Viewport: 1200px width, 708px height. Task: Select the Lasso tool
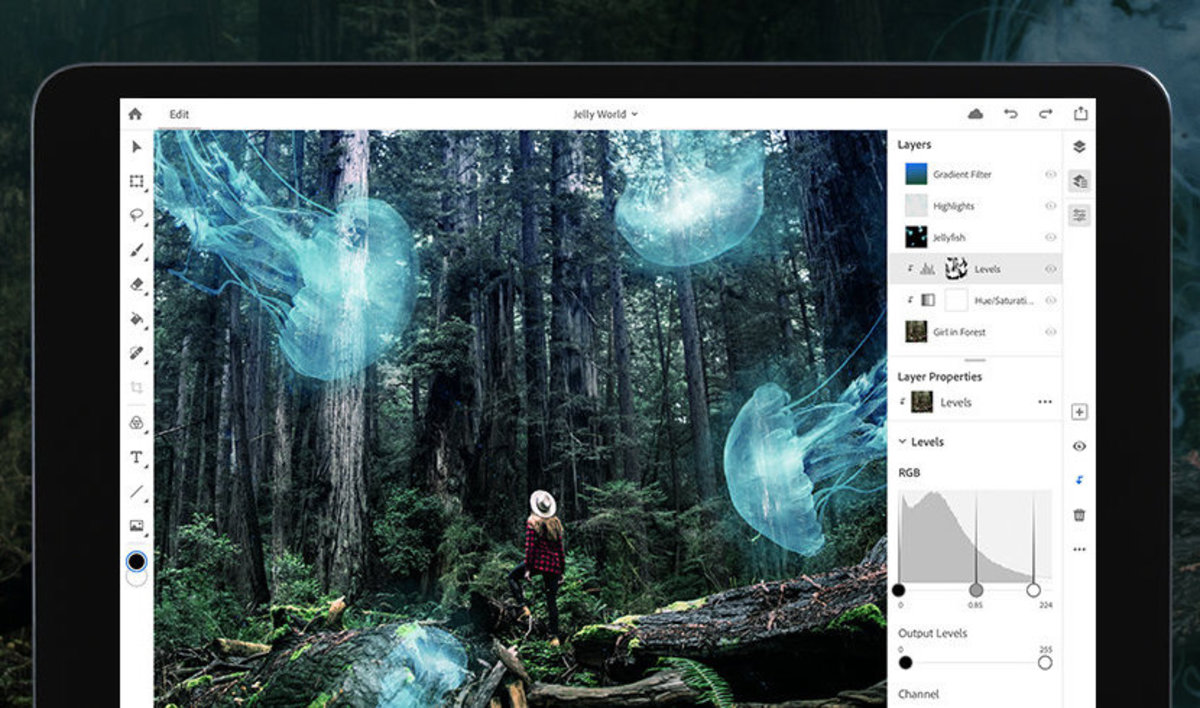pos(137,215)
